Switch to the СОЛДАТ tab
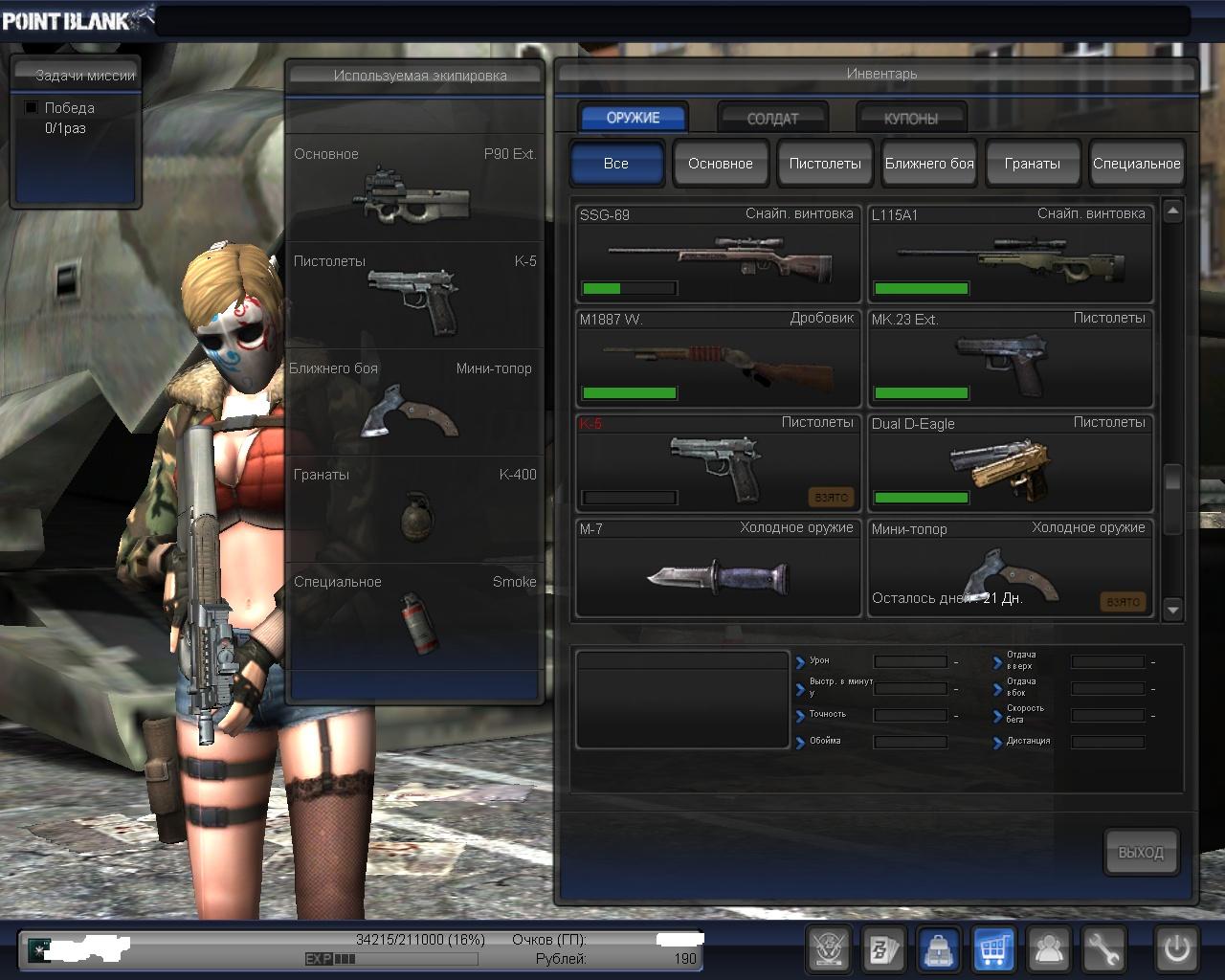 tap(772, 119)
